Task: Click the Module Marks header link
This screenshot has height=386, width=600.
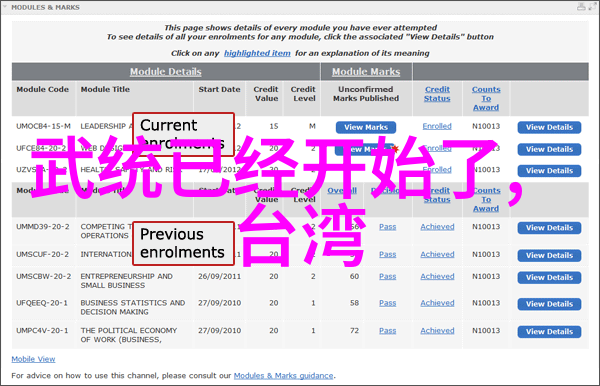Action: (366, 72)
